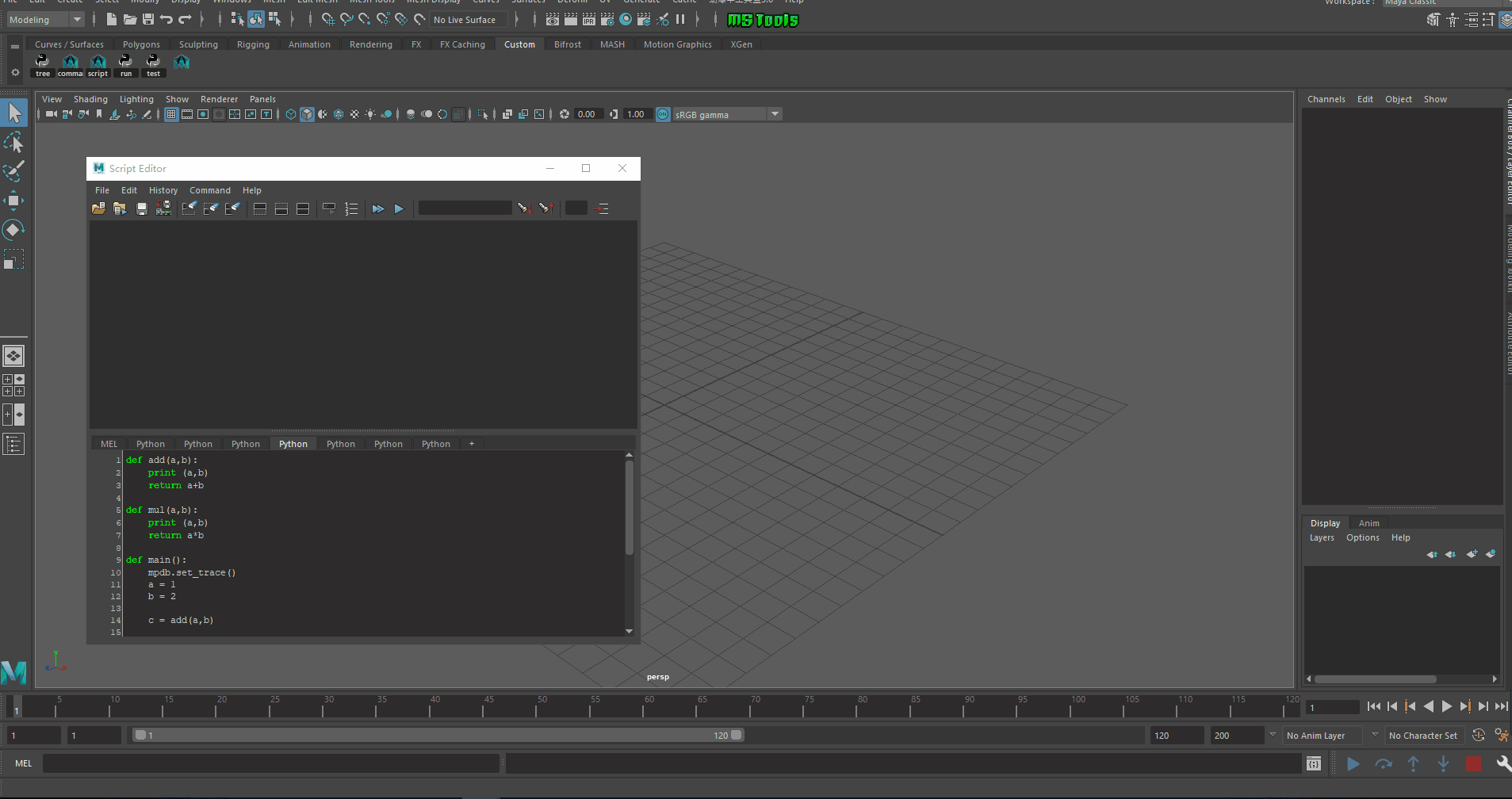Open Command menu in Script Editor
The width and height of the screenshot is (1512, 799).
pos(210,190)
